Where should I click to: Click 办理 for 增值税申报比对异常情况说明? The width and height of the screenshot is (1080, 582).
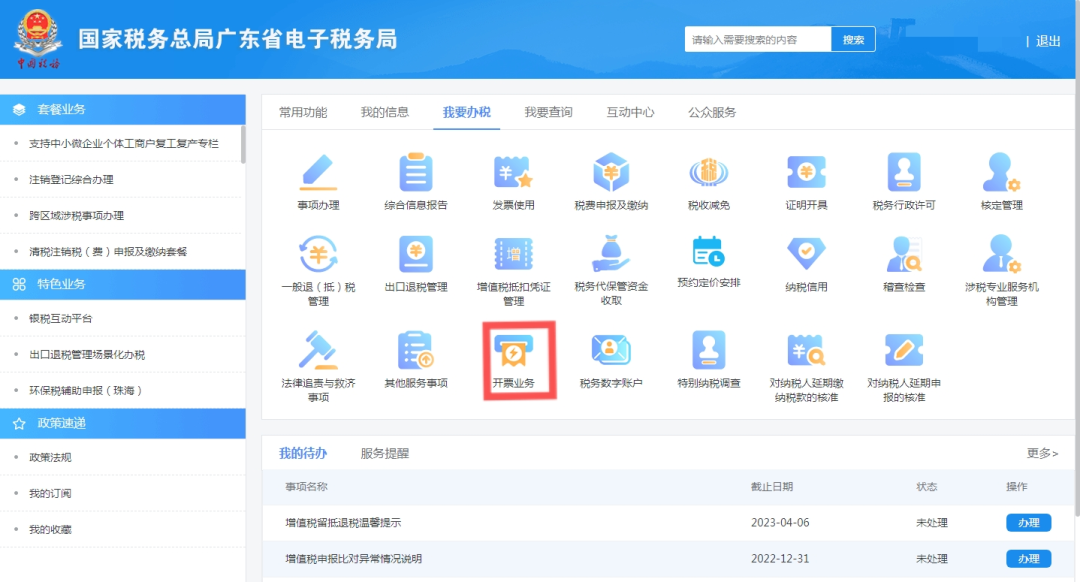tap(1028, 559)
